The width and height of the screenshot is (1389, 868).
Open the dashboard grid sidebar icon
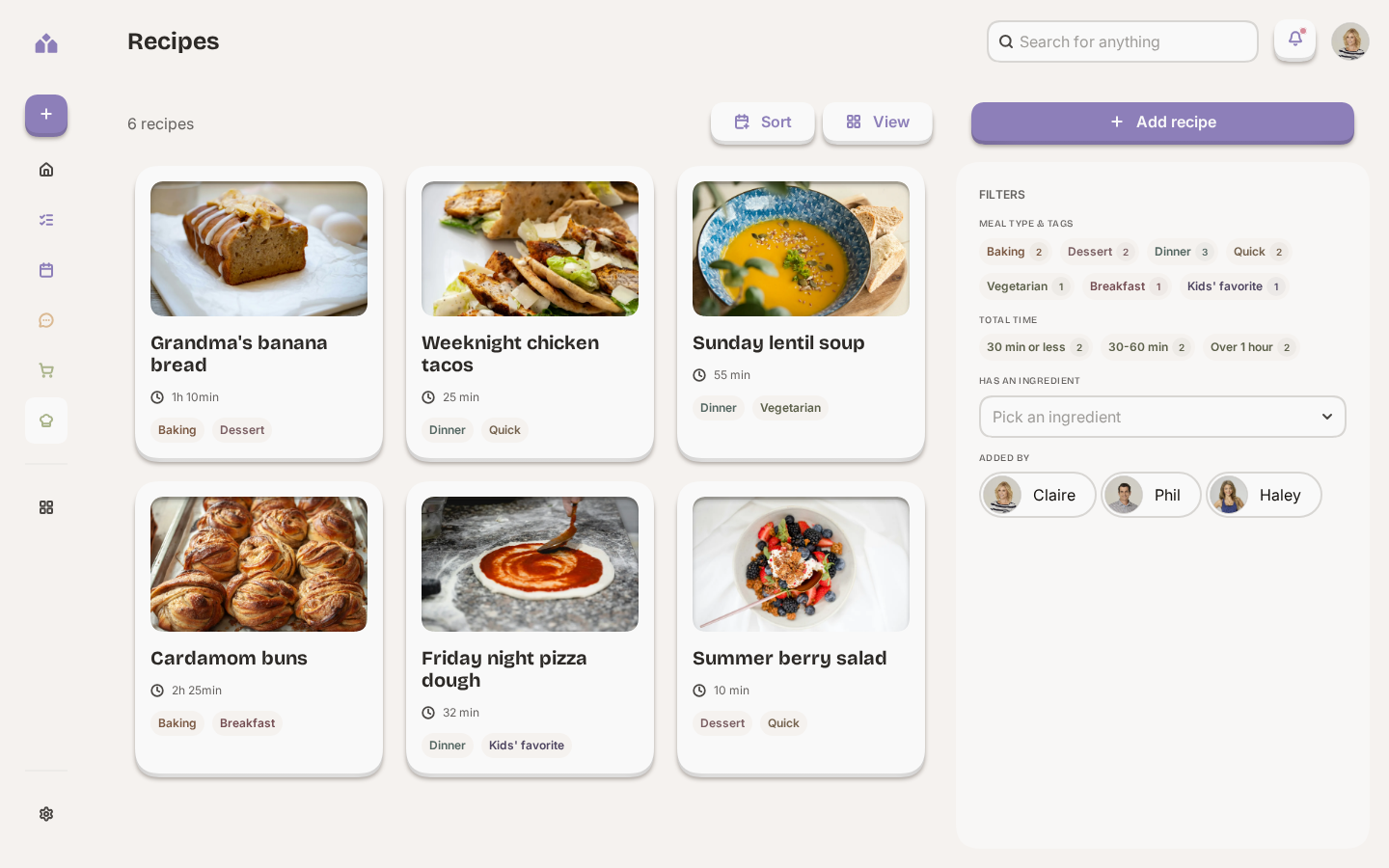pyautogui.click(x=46, y=507)
